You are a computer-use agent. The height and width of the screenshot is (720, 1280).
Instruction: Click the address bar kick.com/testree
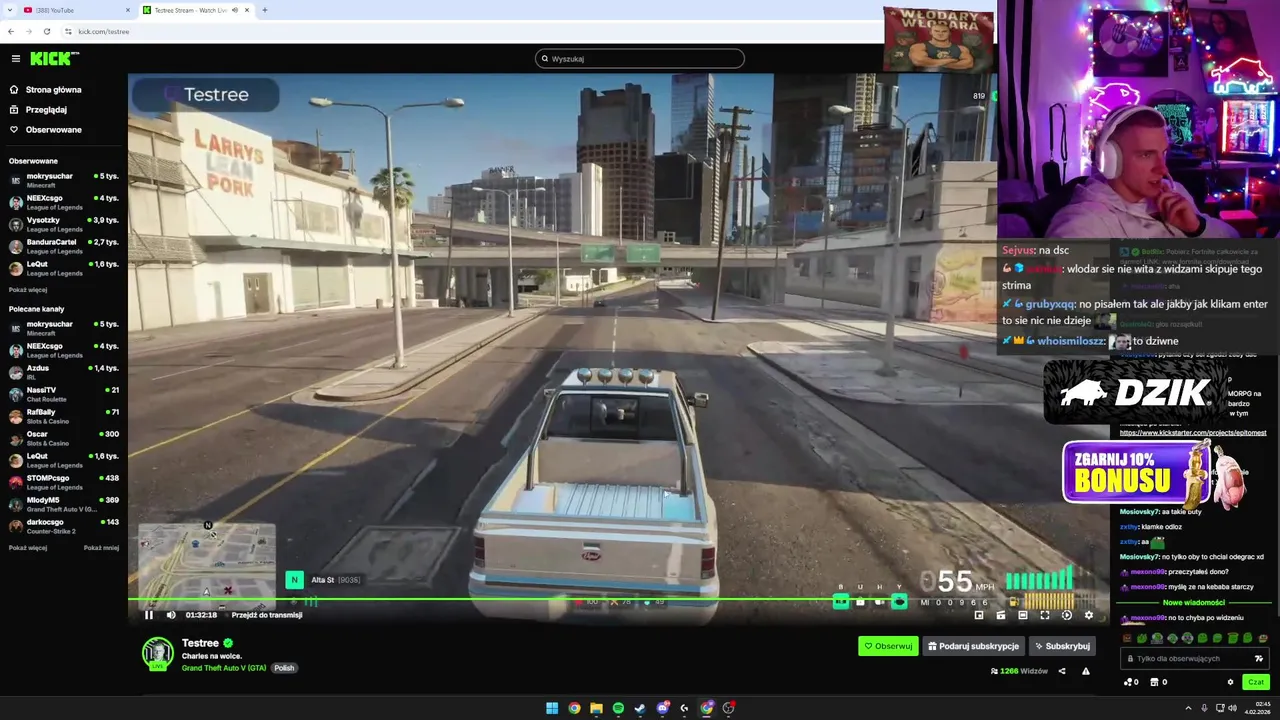(x=104, y=31)
